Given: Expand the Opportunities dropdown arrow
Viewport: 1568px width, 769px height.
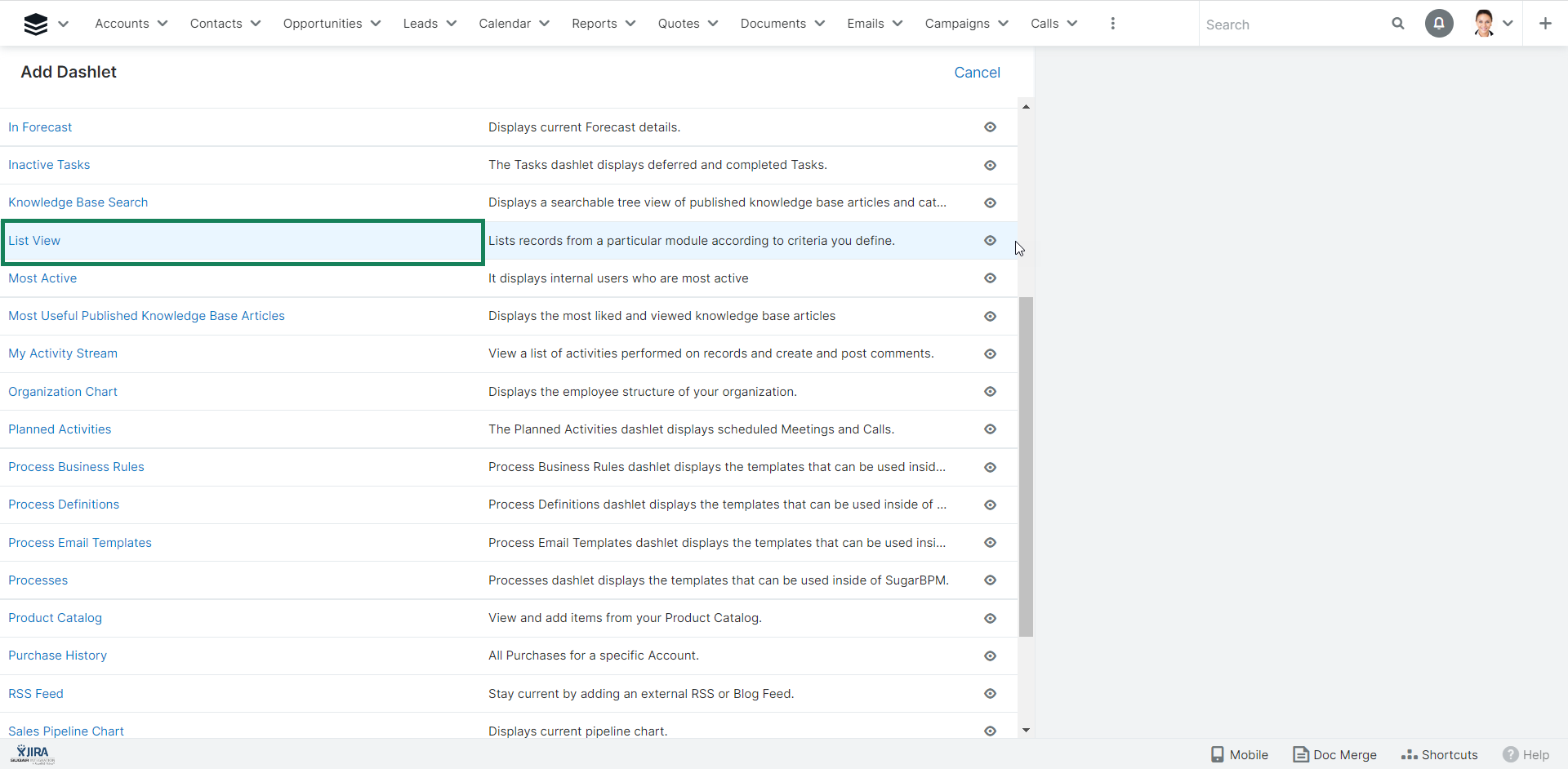Looking at the screenshot, I should [376, 24].
